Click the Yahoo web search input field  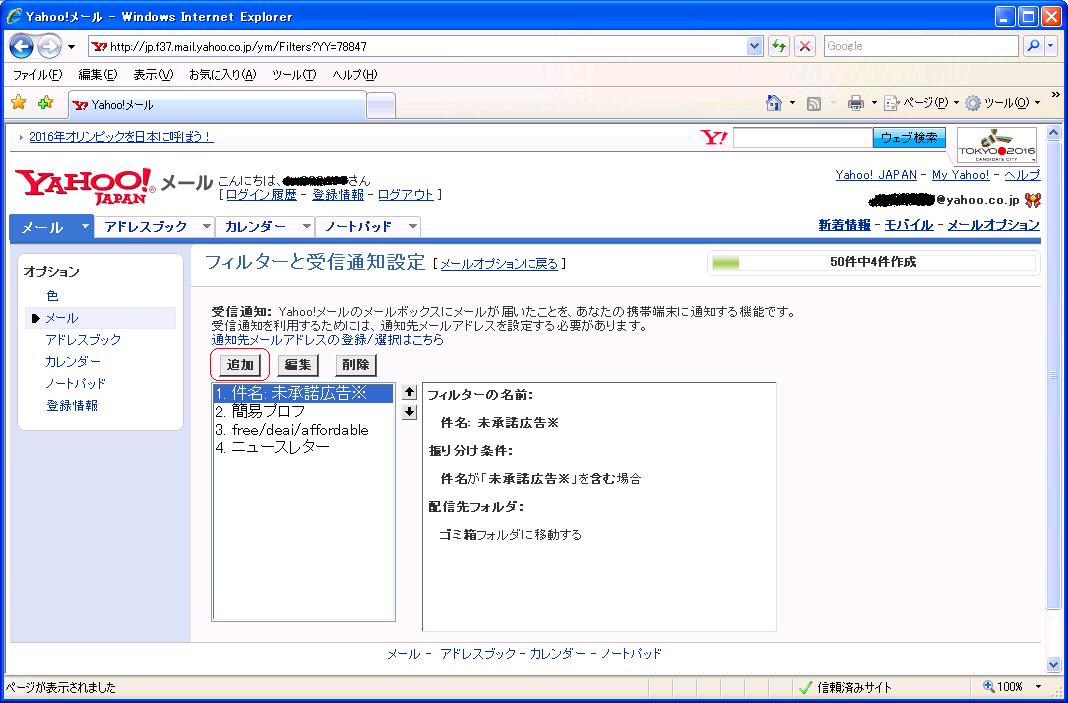pos(803,138)
